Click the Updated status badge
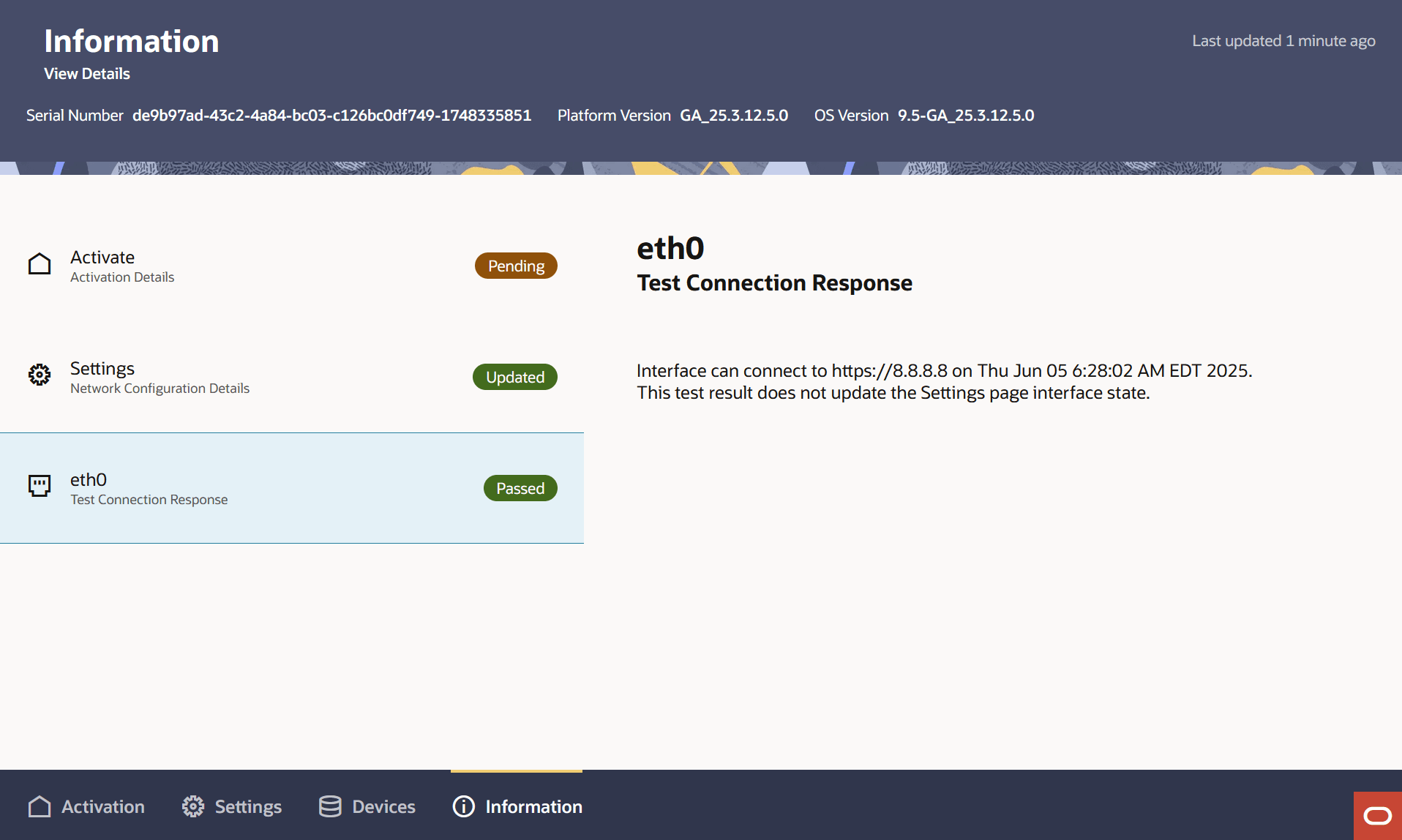The height and width of the screenshot is (840, 1402). point(514,376)
